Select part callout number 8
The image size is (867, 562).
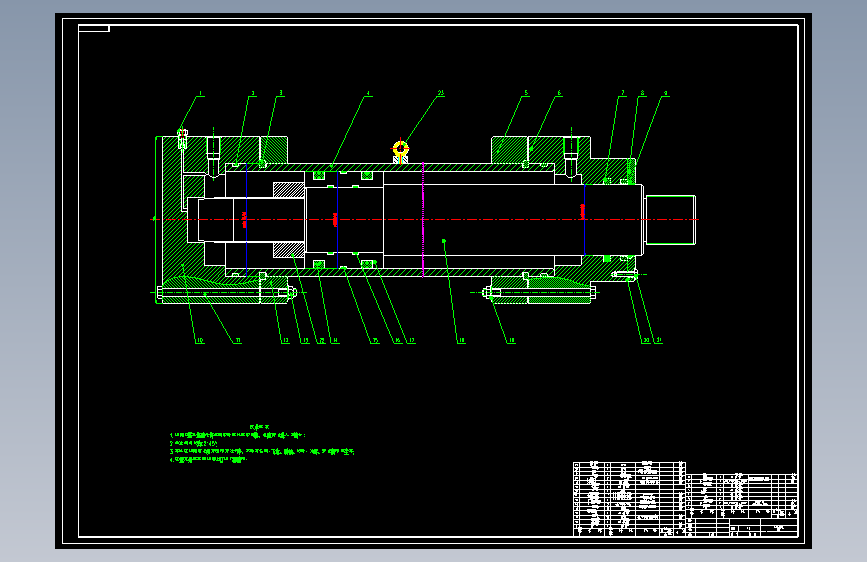point(643,93)
